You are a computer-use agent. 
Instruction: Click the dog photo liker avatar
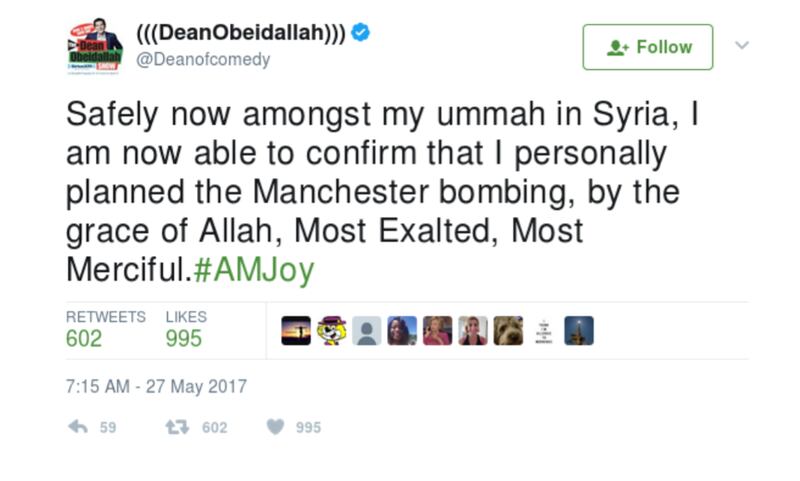pyautogui.click(x=508, y=331)
